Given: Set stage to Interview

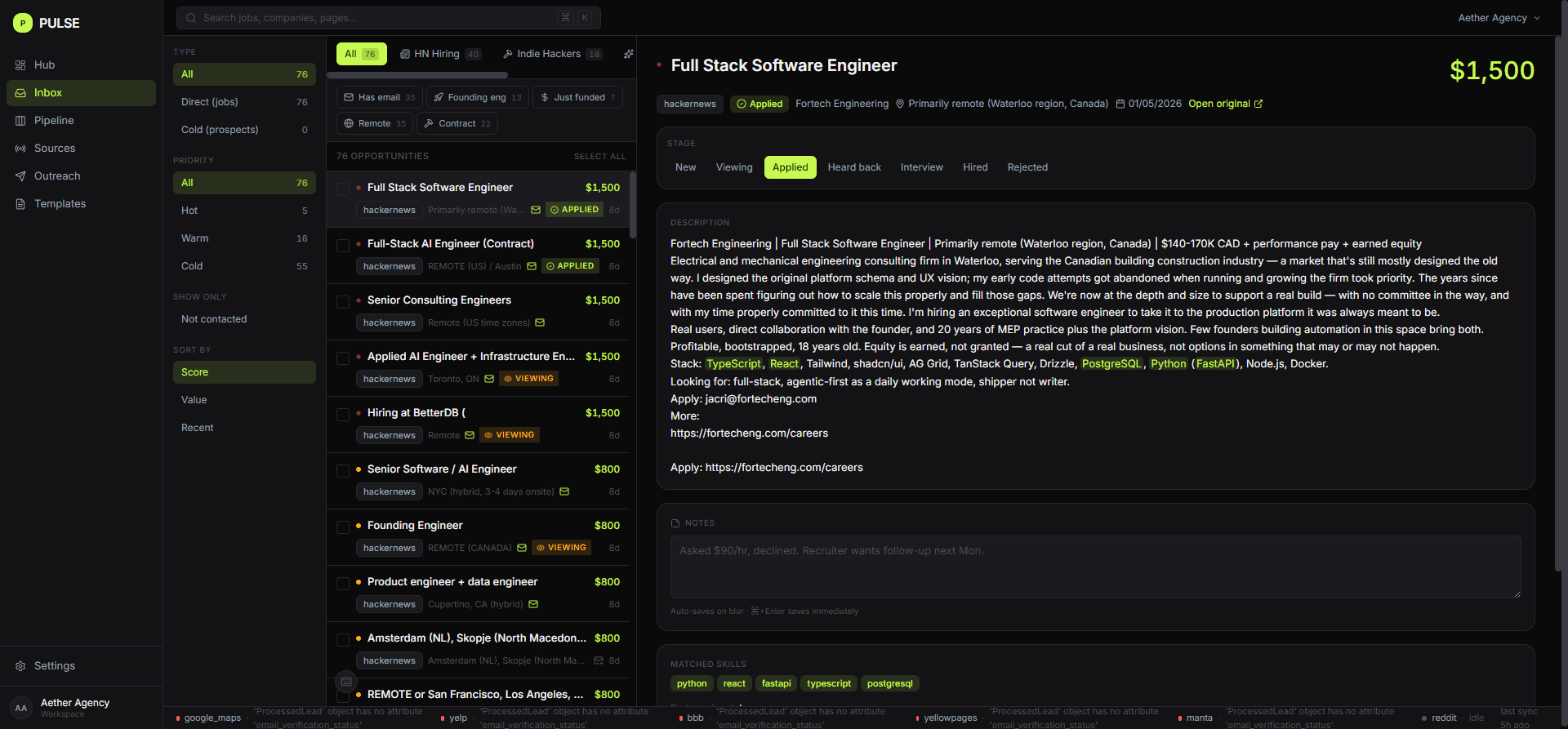Looking at the screenshot, I should coord(922,167).
